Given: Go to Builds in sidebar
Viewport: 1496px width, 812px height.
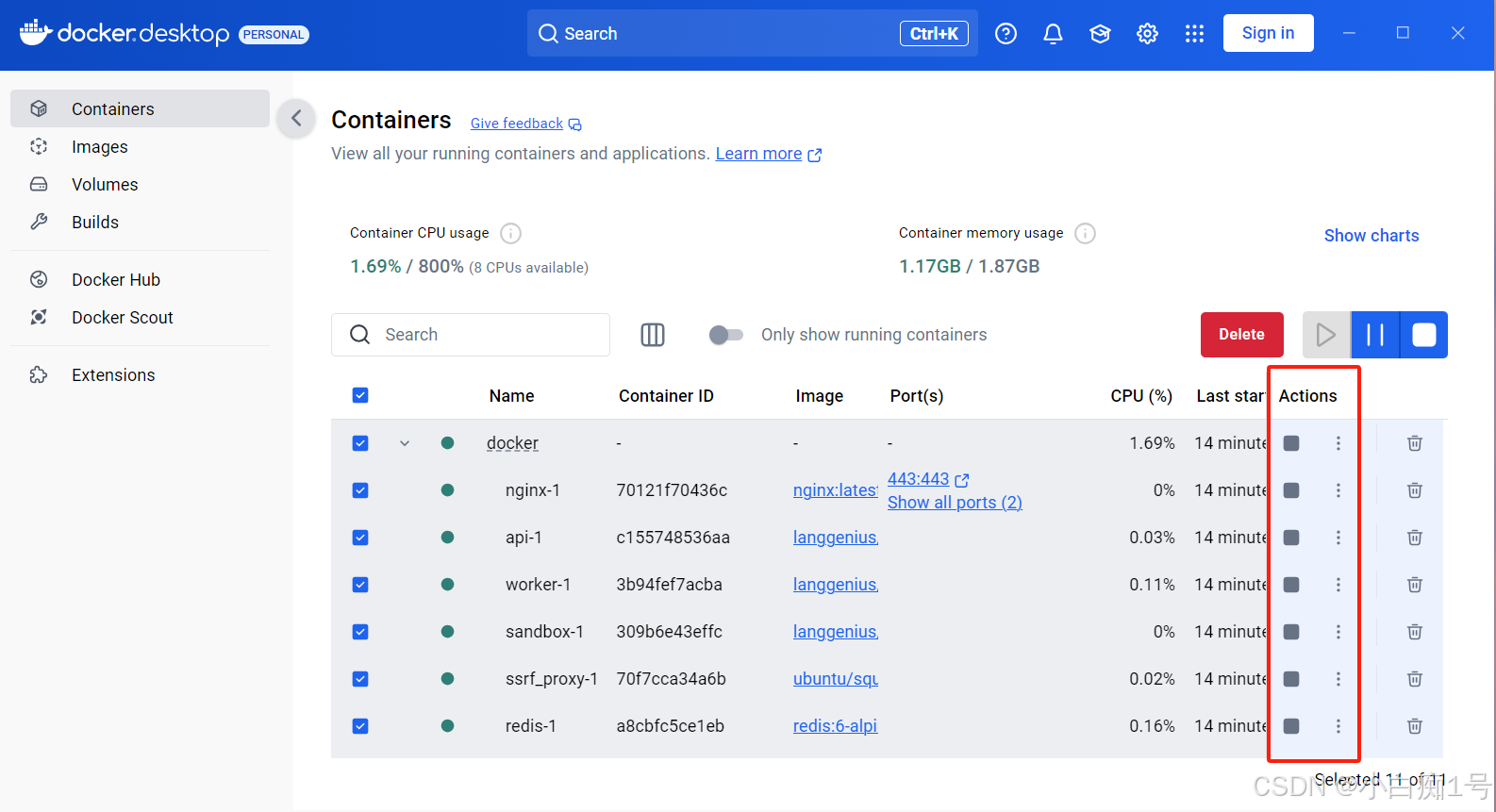Looking at the screenshot, I should pyautogui.click(x=140, y=223).
